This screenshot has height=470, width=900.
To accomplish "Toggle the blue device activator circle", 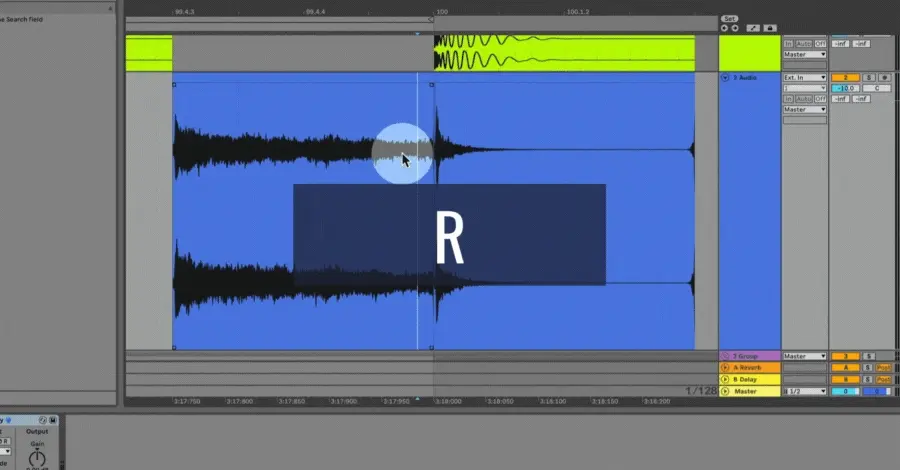I will (x=9, y=420).
